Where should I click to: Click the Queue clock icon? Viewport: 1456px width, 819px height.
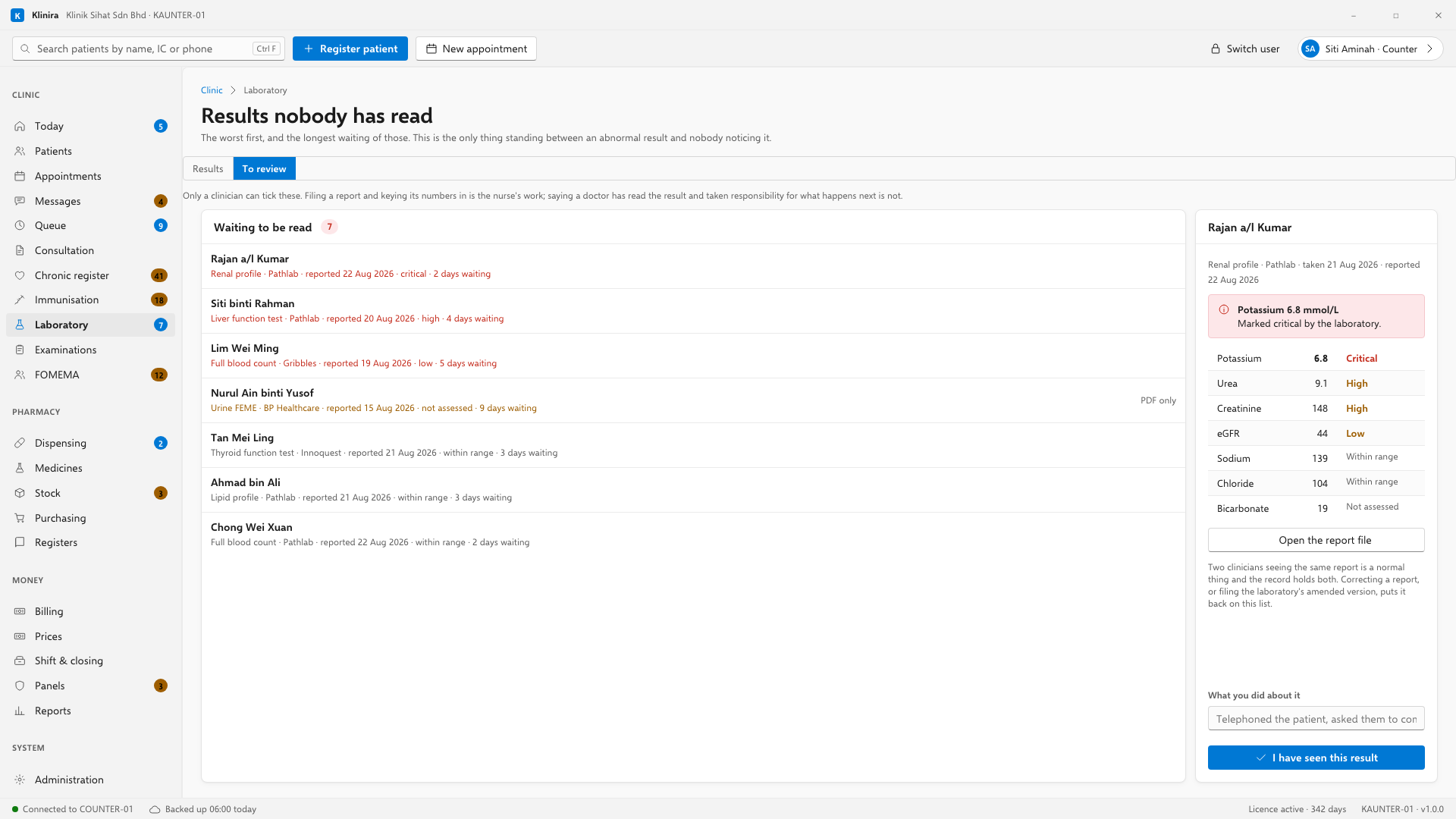20,225
